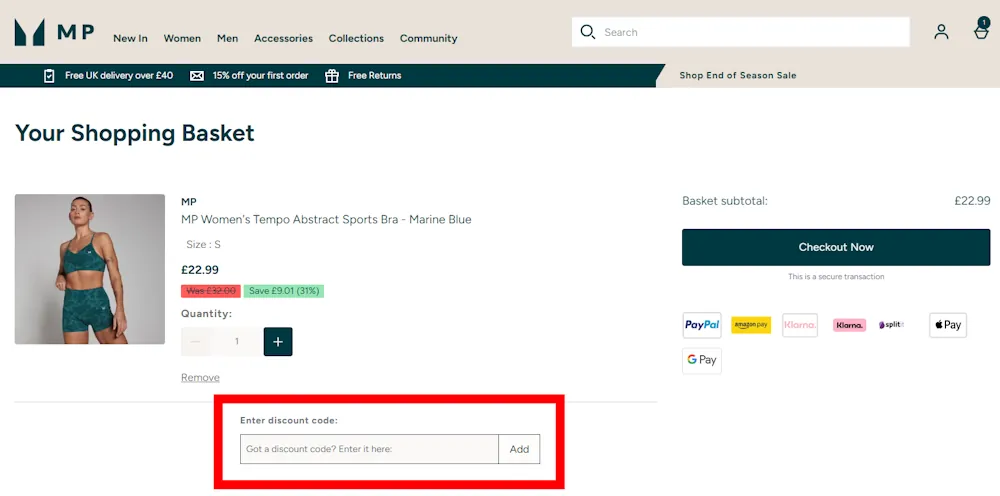Select the pink Klarna payment icon
Screen dimensions: 1000x496
(x=849, y=325)
